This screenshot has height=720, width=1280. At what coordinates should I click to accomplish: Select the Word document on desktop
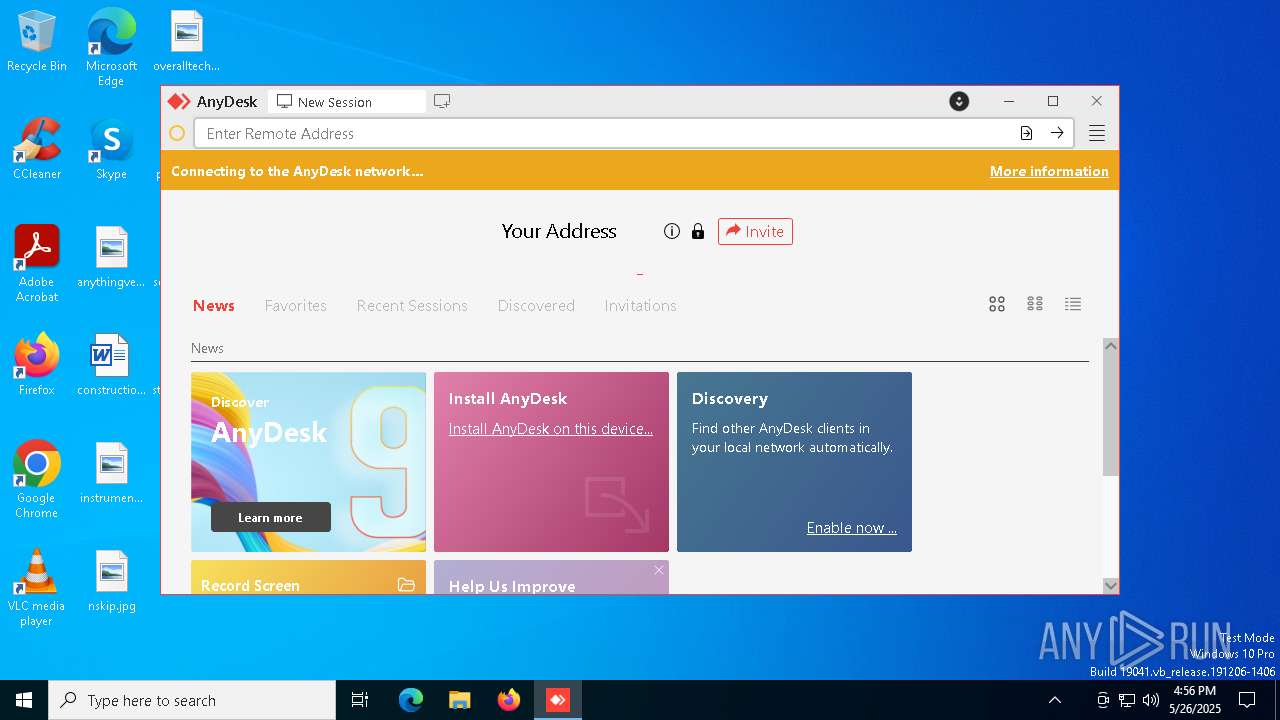(111, 364)
